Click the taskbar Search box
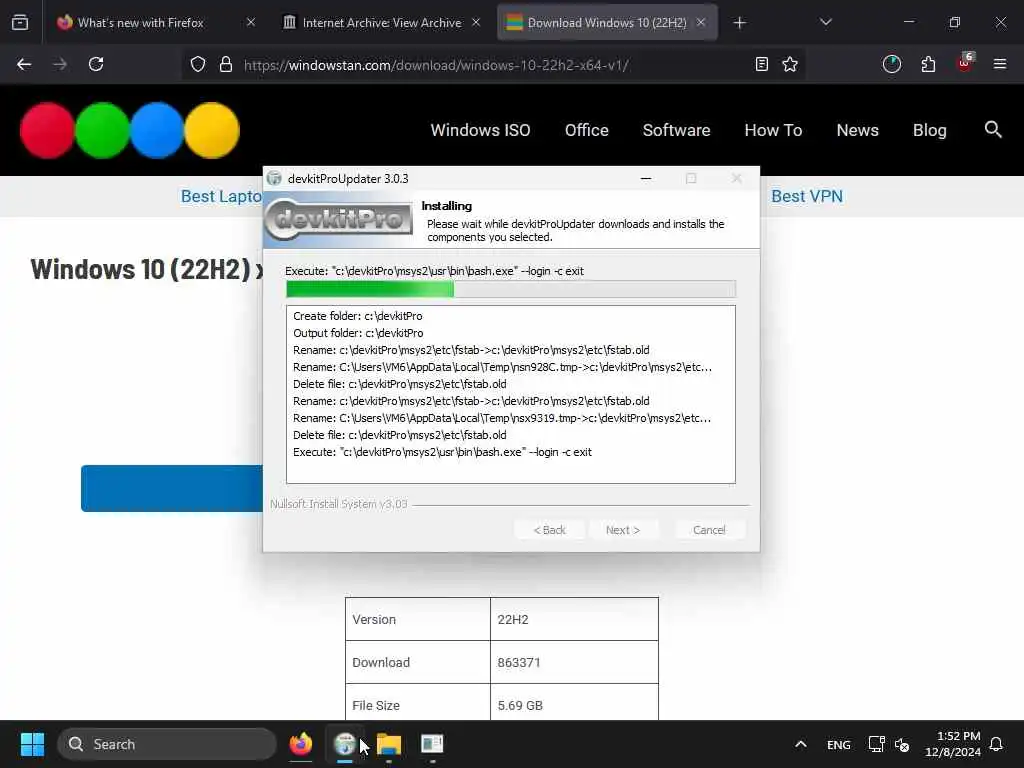Screen dimensions: 1024x768 [x=167, y=744]
